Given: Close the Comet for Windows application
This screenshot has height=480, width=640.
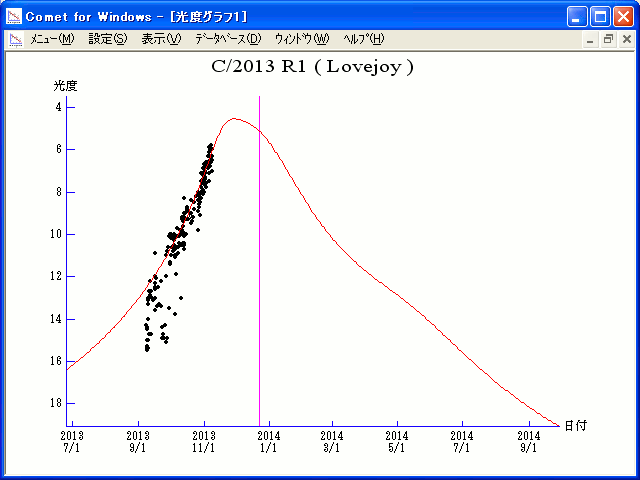Looking at the screenshot, I should tap(624, 17).
